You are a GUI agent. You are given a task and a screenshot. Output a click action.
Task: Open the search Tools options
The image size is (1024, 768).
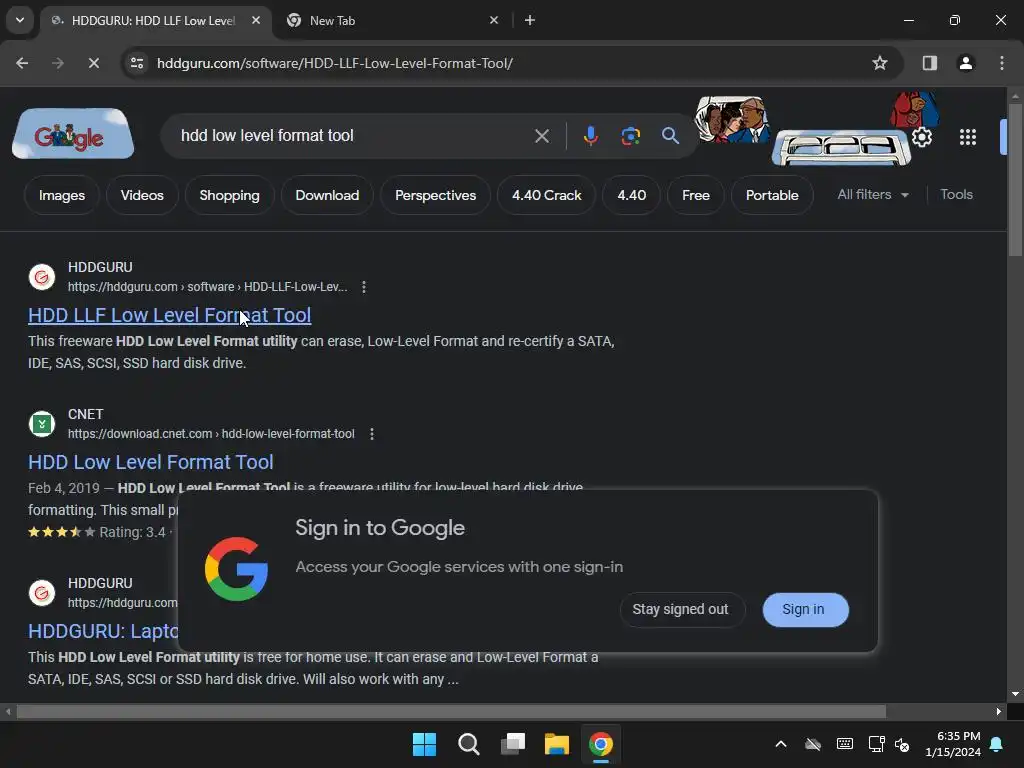[956, 195]
